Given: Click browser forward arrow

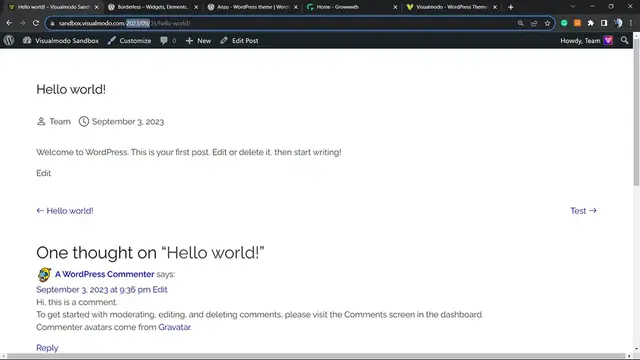Looking at the screenshot, I should tap(22, 23).
